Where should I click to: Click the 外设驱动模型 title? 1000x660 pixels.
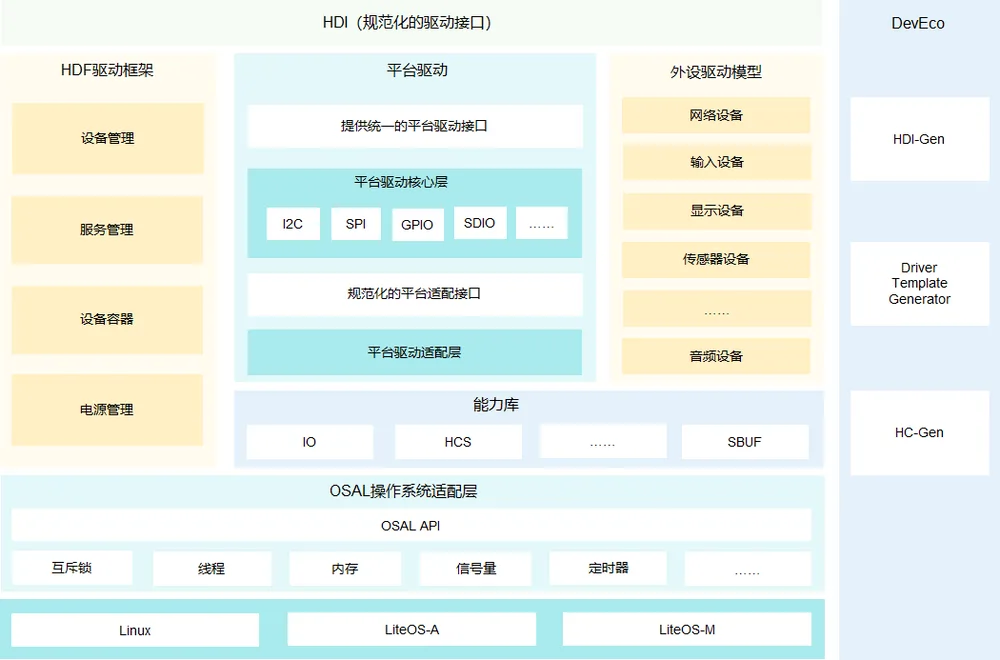716,72
